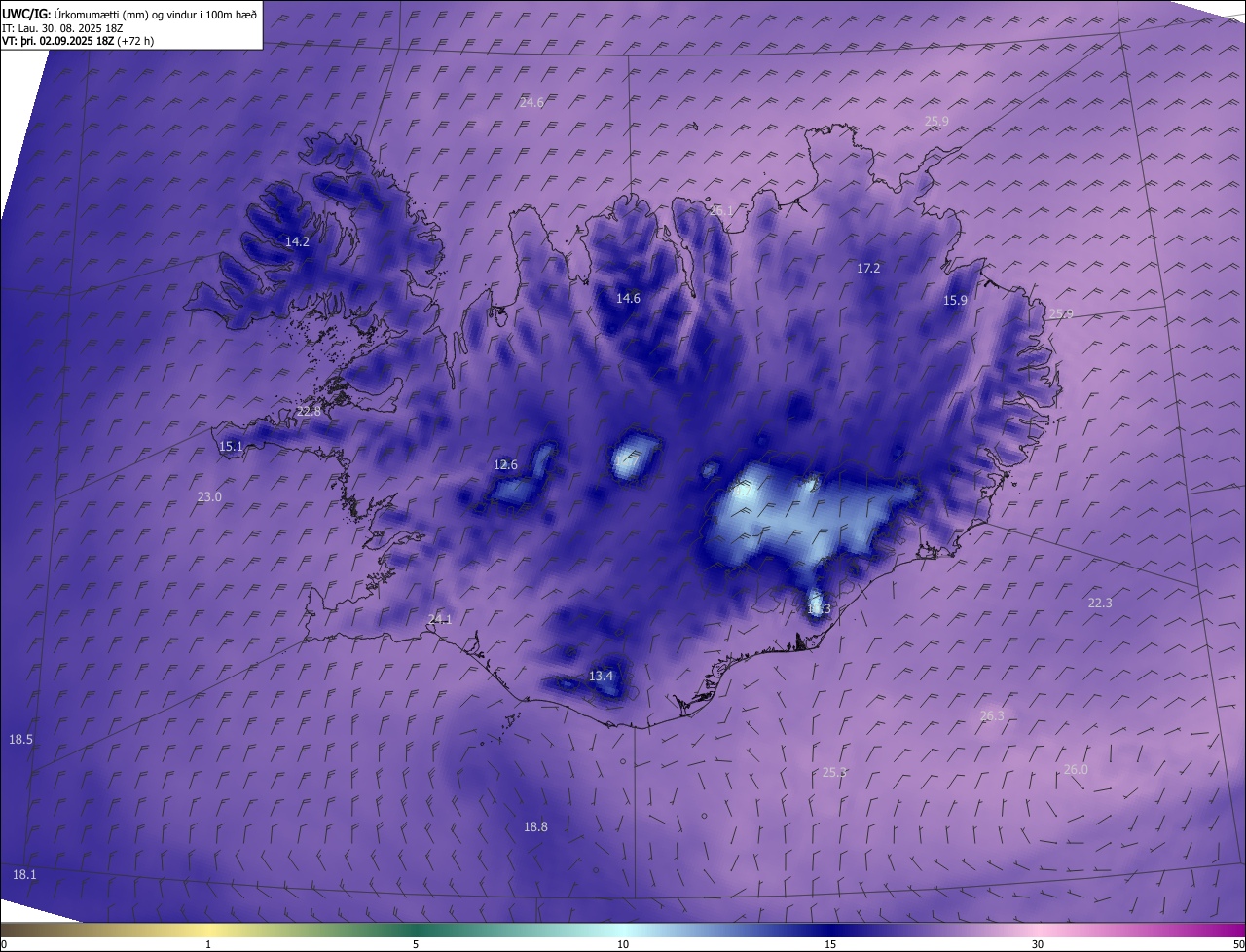
Task: Click the map title 'Úrkomumætti (mm) og vindur í 100m hæð'
Action: 156,15
